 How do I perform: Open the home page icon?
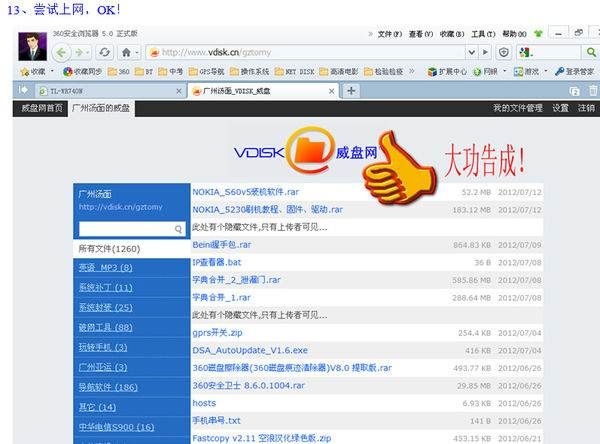click(126, 52)
